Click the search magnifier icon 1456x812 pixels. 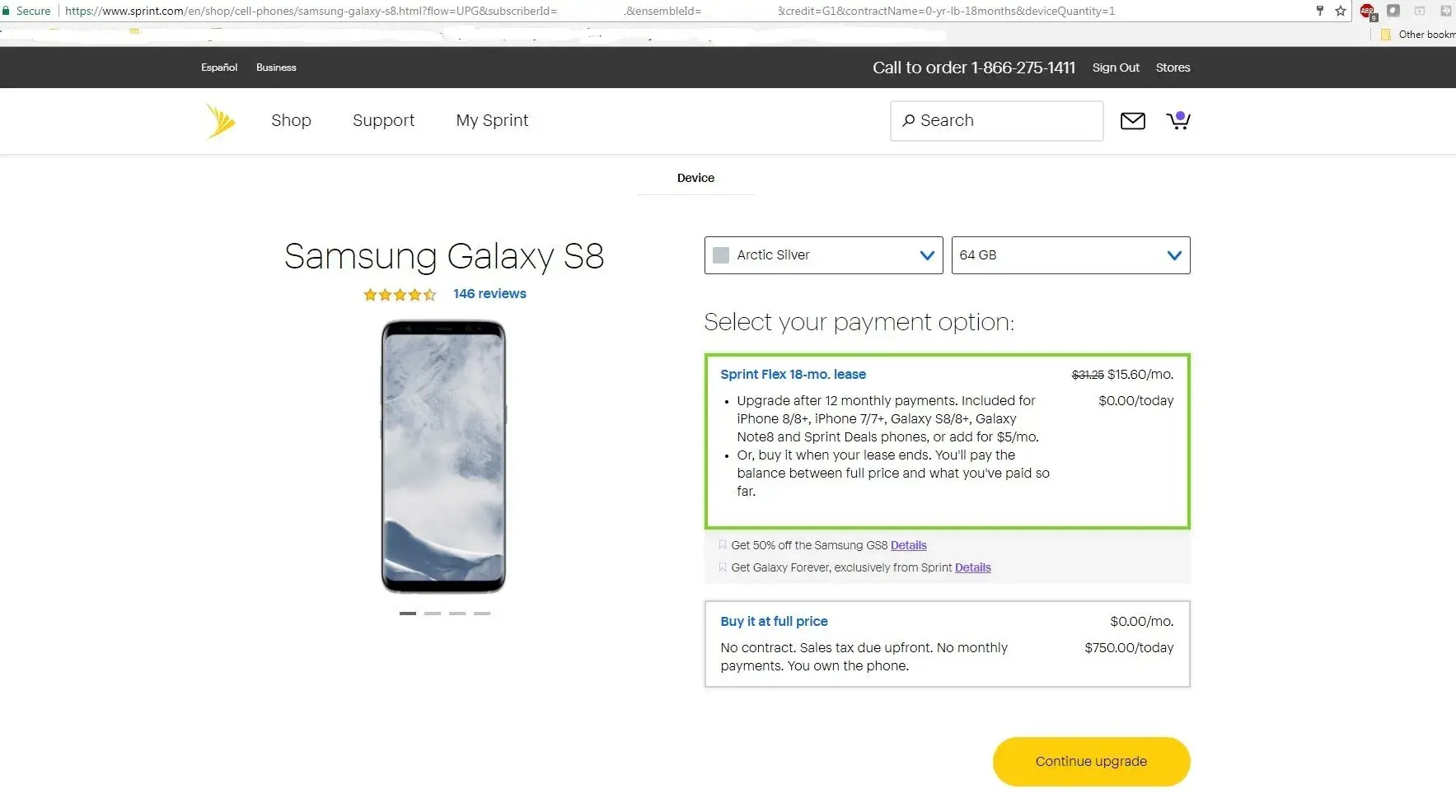pyautogui.click(x=908, y=120)
